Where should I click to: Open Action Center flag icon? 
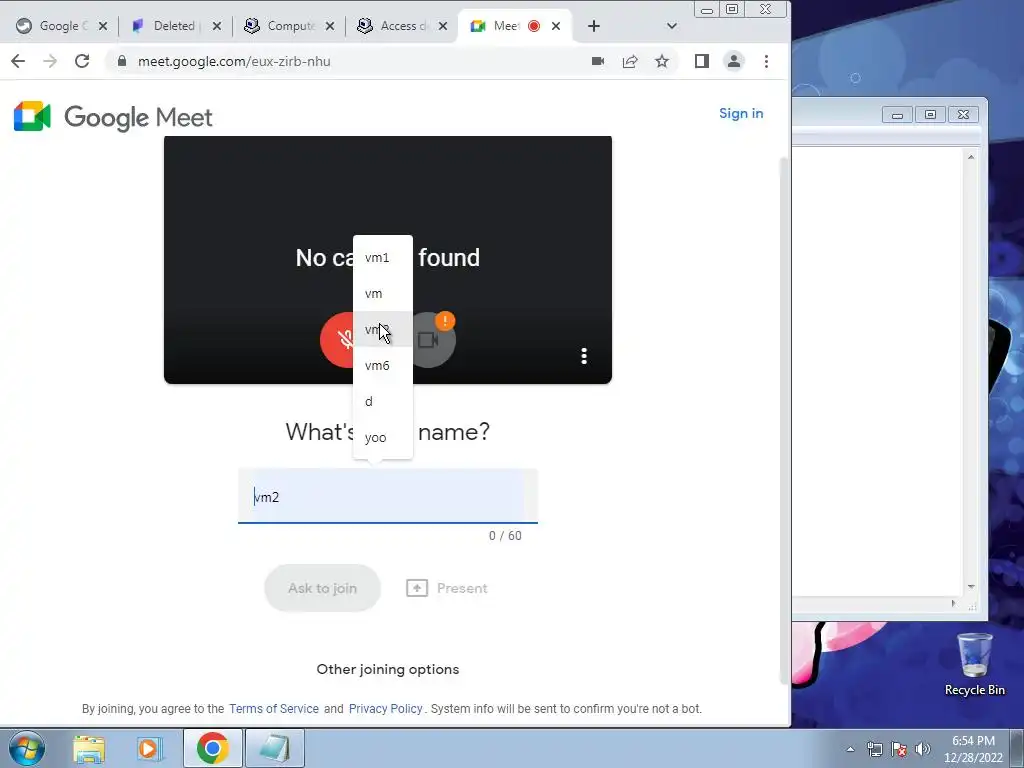click(x=899, y=749)
